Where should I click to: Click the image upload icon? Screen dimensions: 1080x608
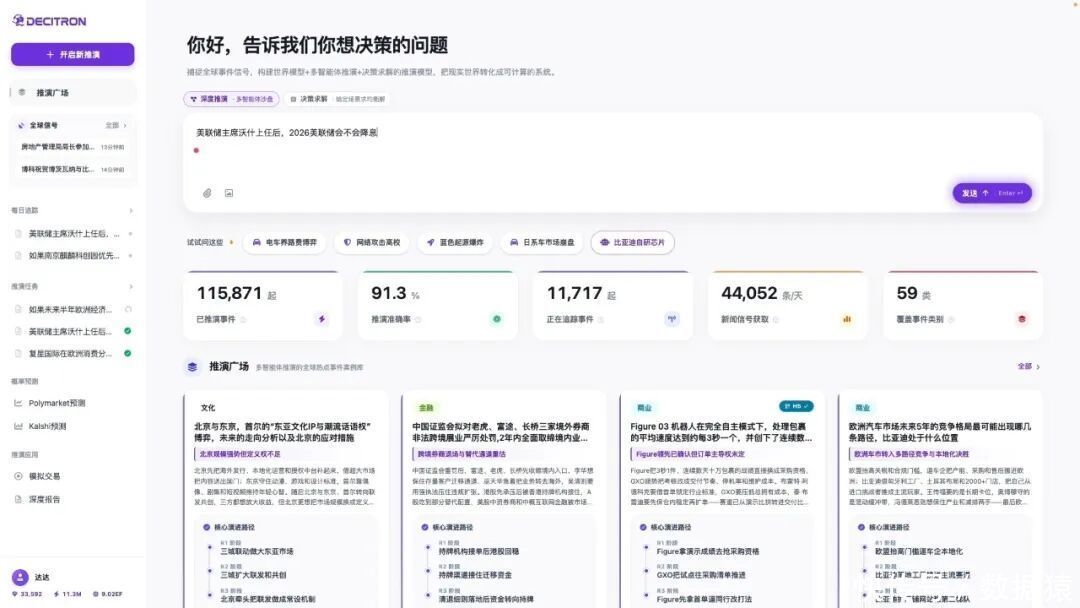[x=229, y=193]
